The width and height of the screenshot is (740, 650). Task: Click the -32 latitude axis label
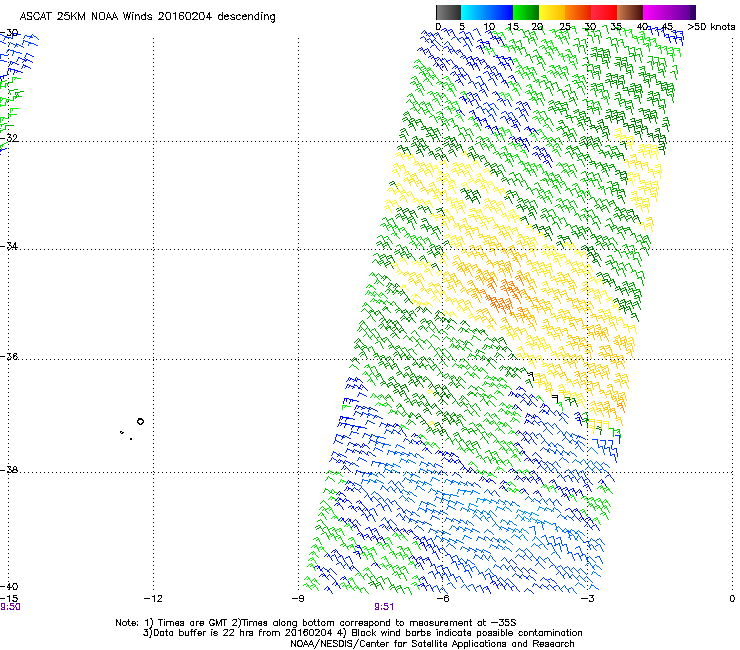9,138
